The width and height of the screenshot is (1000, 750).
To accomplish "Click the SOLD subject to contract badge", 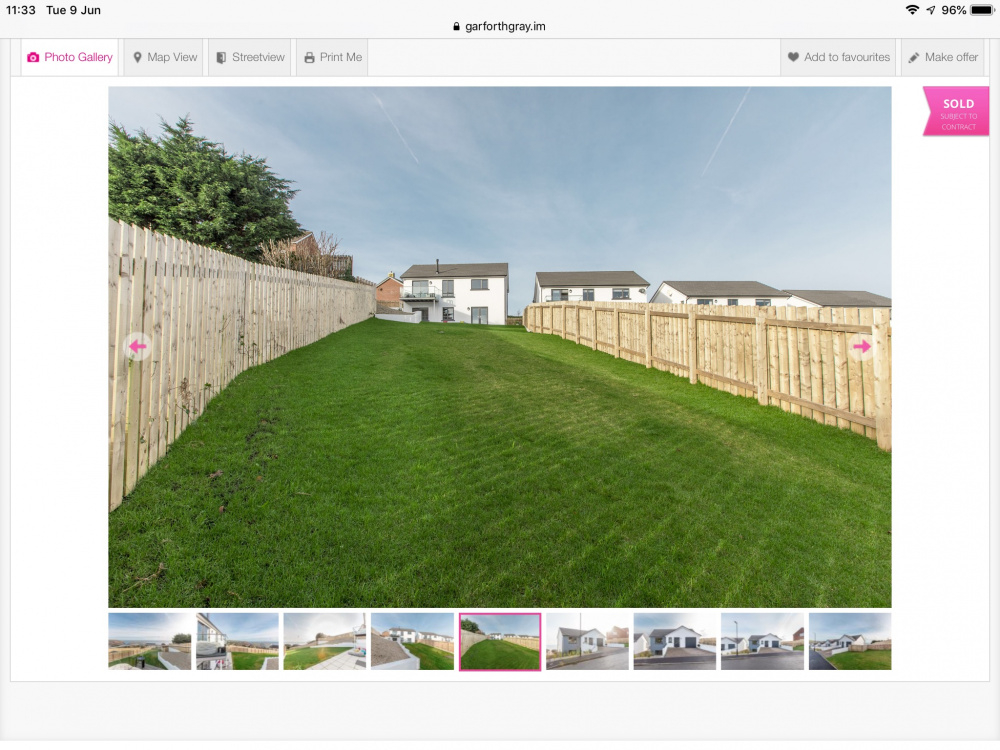I will point(957,112).
